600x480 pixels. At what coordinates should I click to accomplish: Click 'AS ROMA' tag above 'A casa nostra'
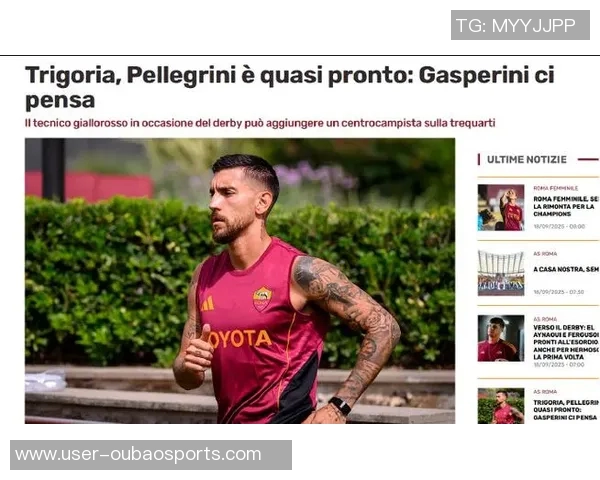(x=545, y=254)
